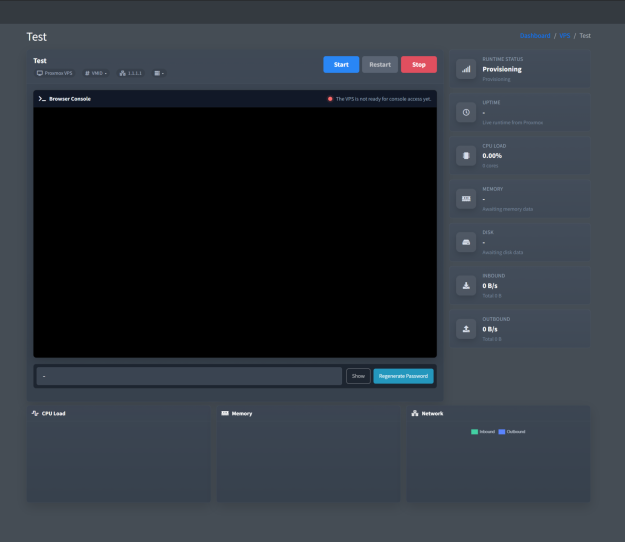Click the Browser Console terminal icon
The height and width of the screenshot is (542, 625).
[42, 99]
